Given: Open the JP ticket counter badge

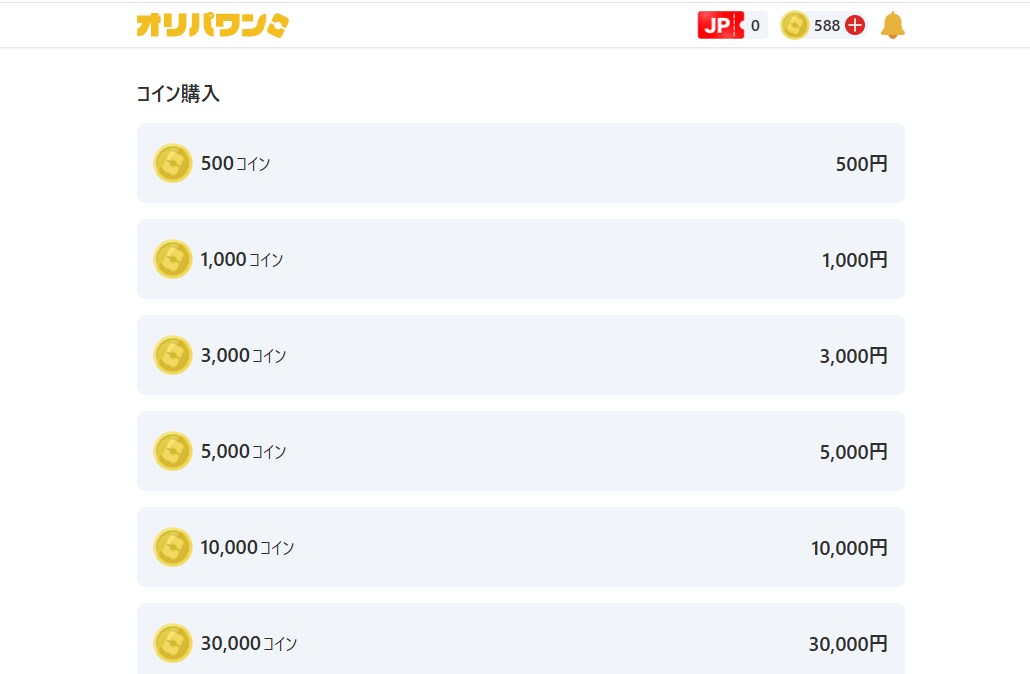Looking at the screenshot, I should point(732,25).
